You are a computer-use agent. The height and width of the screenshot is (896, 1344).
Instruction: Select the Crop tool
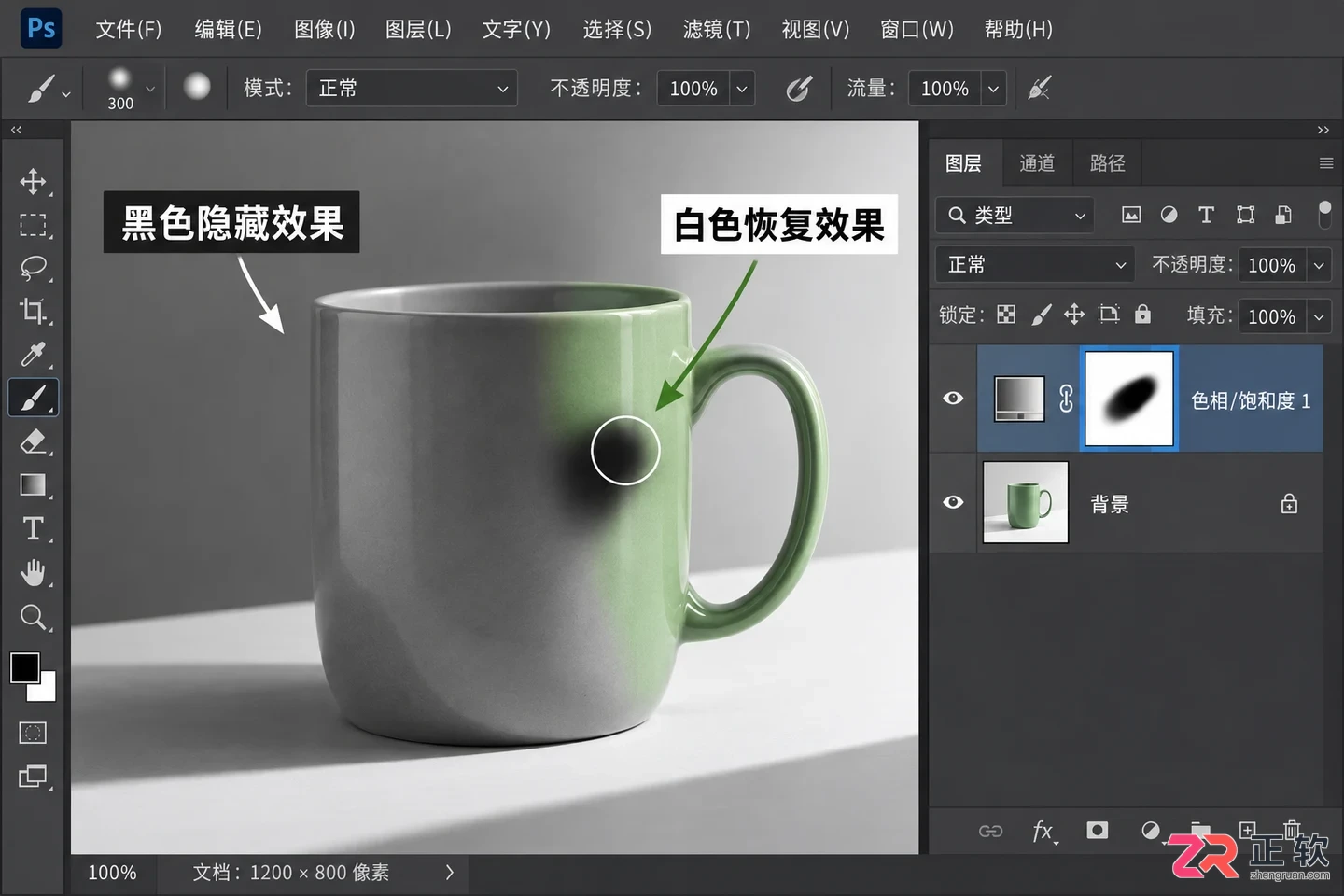(x=34, y=311)
